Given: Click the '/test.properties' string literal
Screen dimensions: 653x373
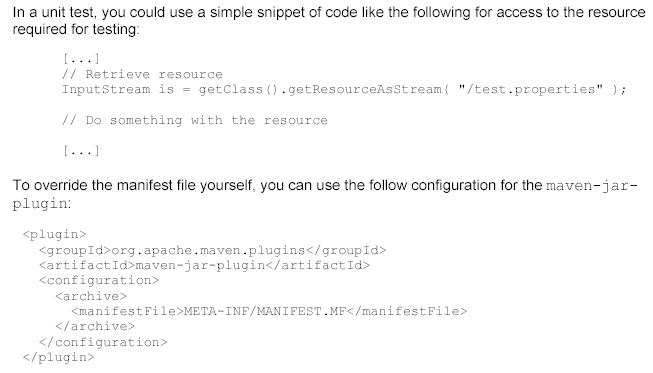Looking at the screenshot, I should point(530,90).
